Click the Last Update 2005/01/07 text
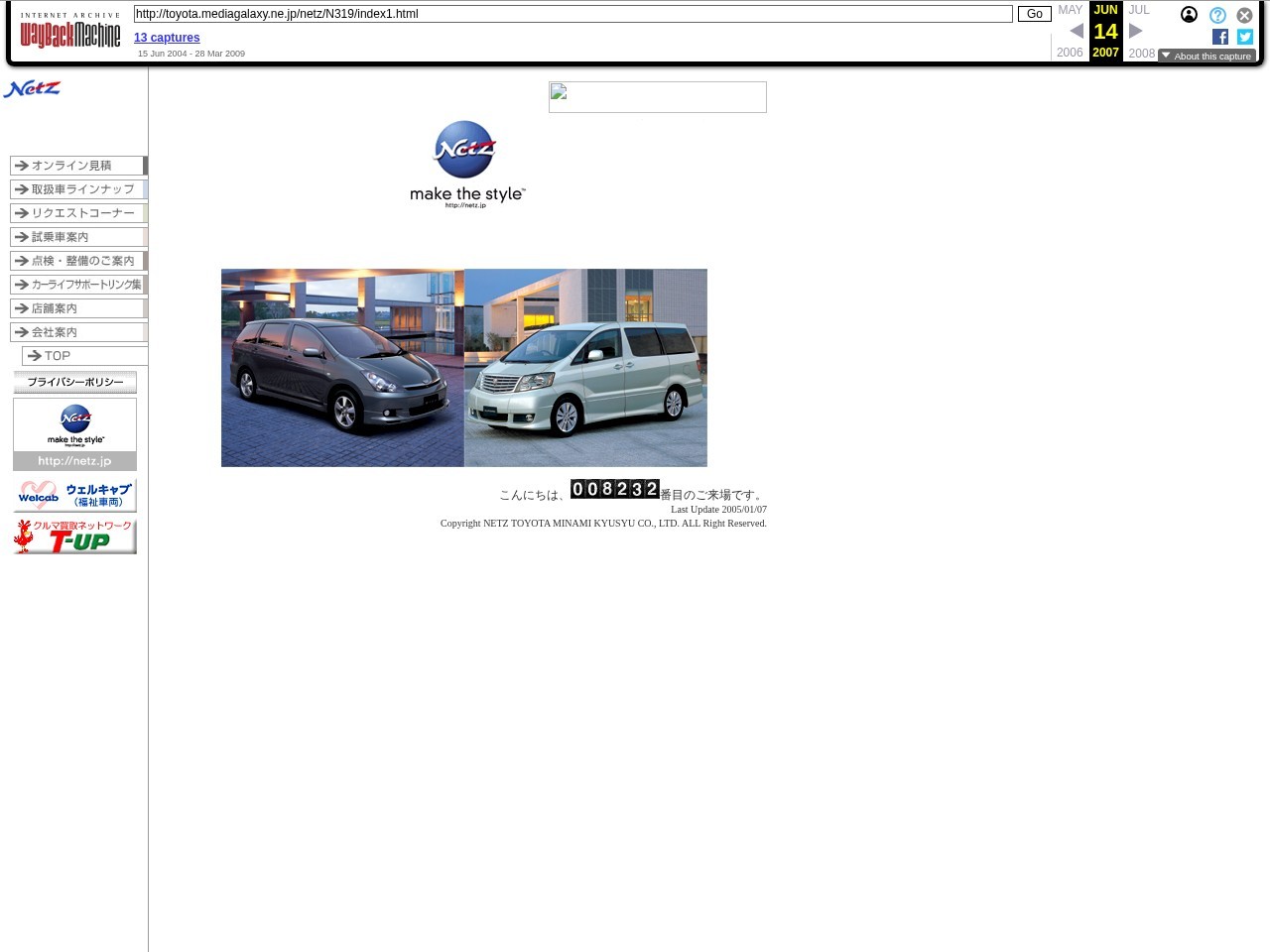The height and width of the screenshot is (952, 1270). click(718, 510)
